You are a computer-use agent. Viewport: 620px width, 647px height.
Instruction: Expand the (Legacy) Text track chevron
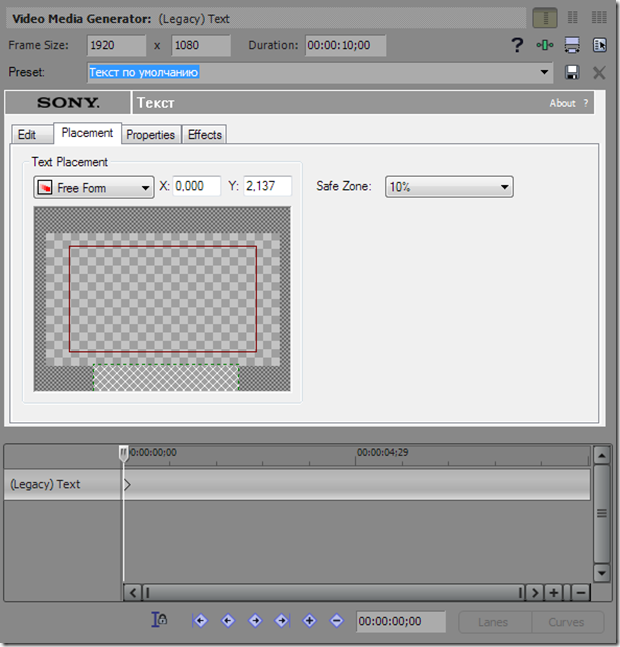click(127, 484)
